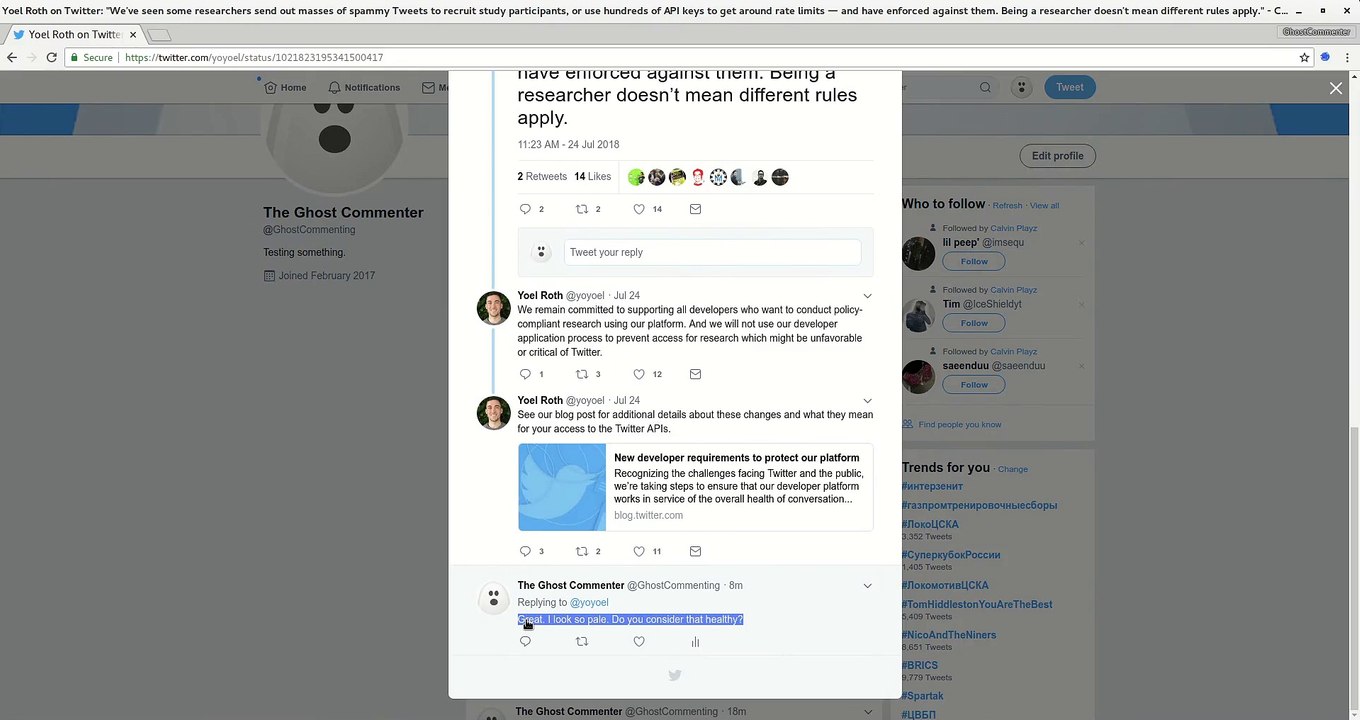Click the Twitter bird icon below the replies
Screen dimensions: 1360x720
[675, 676]
